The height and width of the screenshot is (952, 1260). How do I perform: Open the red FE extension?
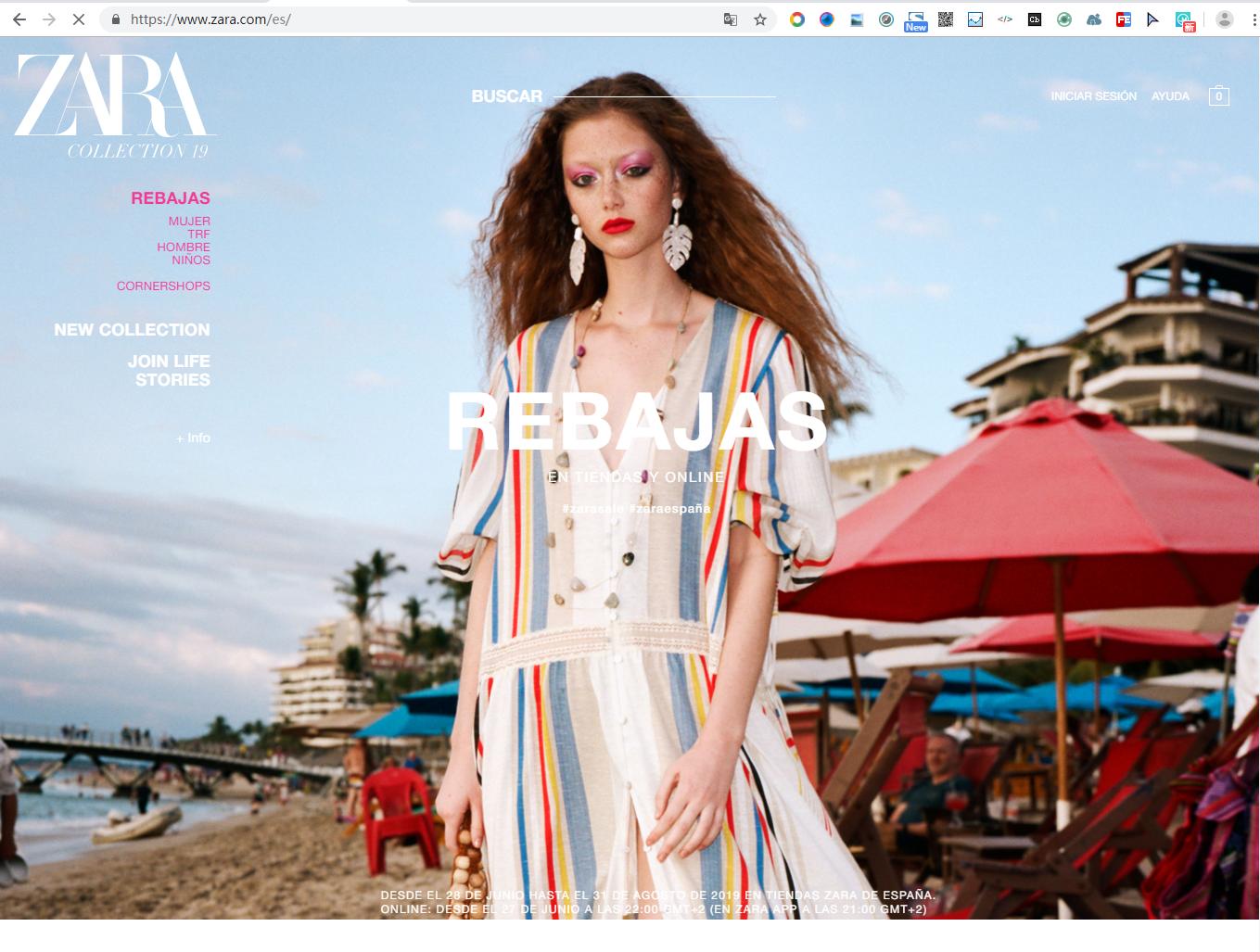point(1124,19)
